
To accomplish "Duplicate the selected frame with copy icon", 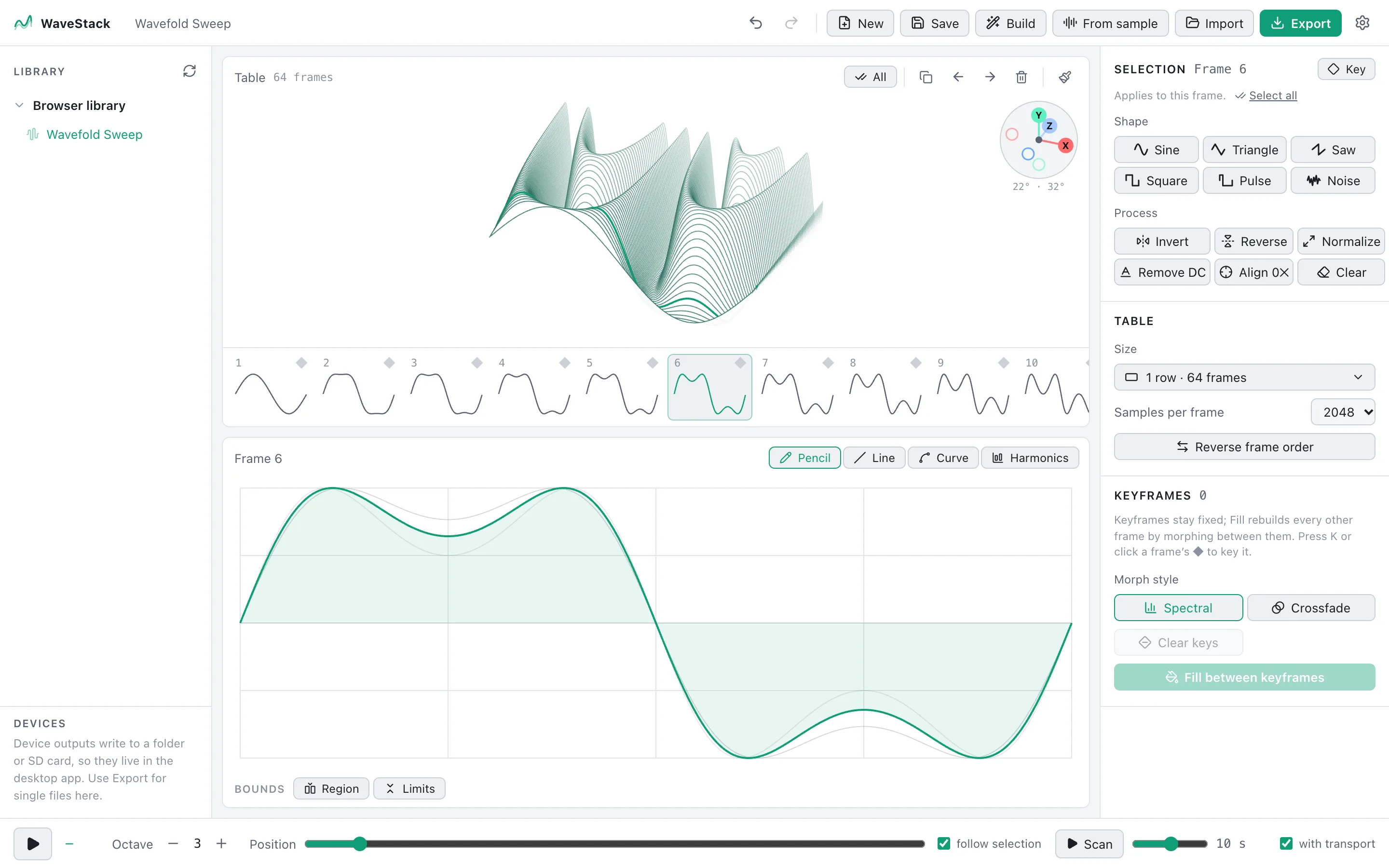I will coord(925,77).
